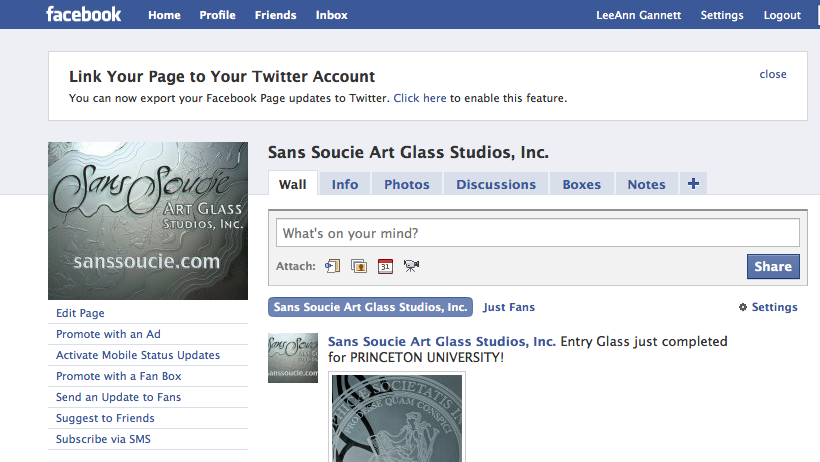Image resolution: width=820 pixels, height=462 pixels.
Task: Click the facebook logo
Action: pyautogui.click(x=84, y=14)
